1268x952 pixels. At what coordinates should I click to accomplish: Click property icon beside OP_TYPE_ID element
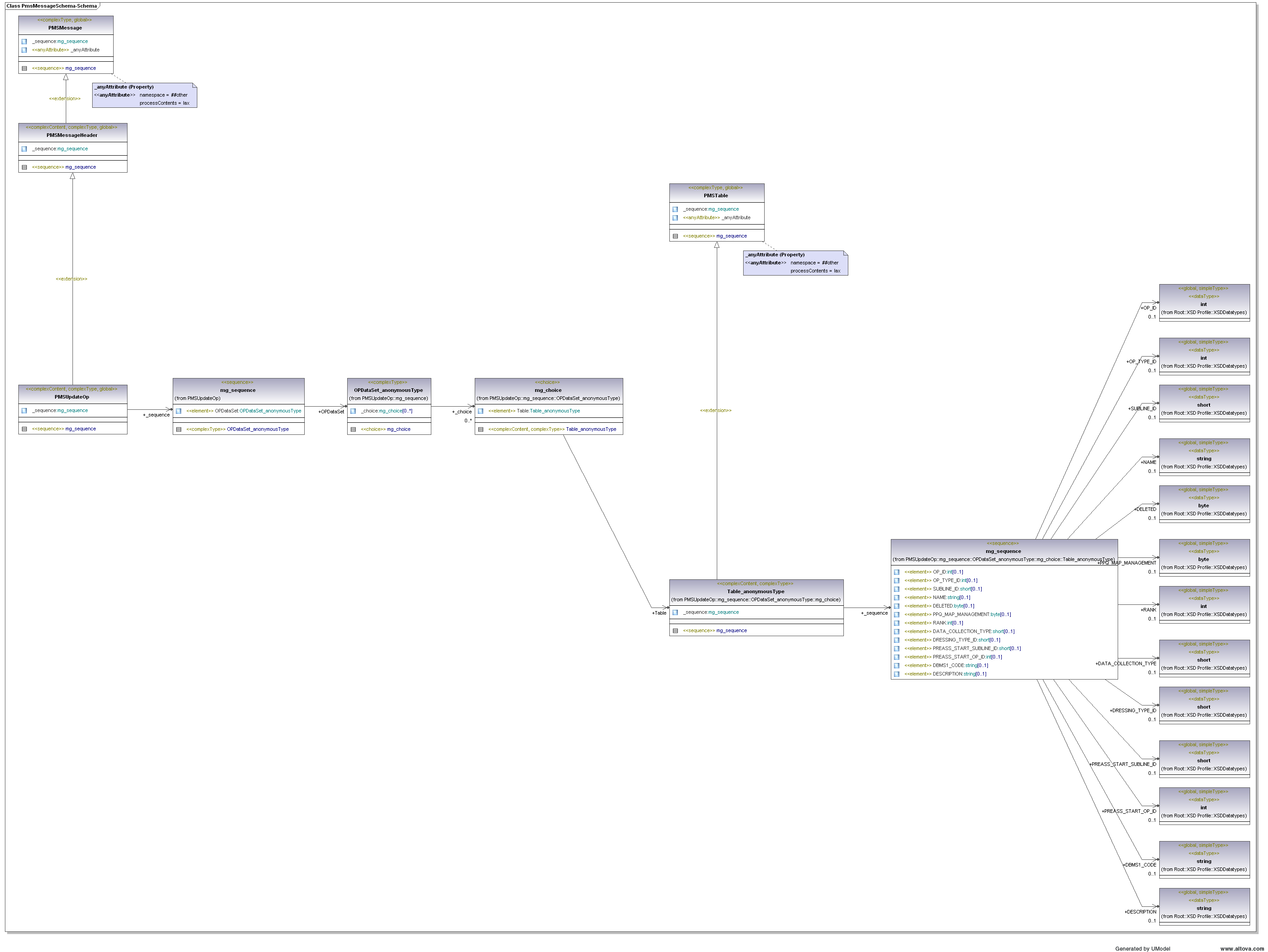tap(897, 581)
